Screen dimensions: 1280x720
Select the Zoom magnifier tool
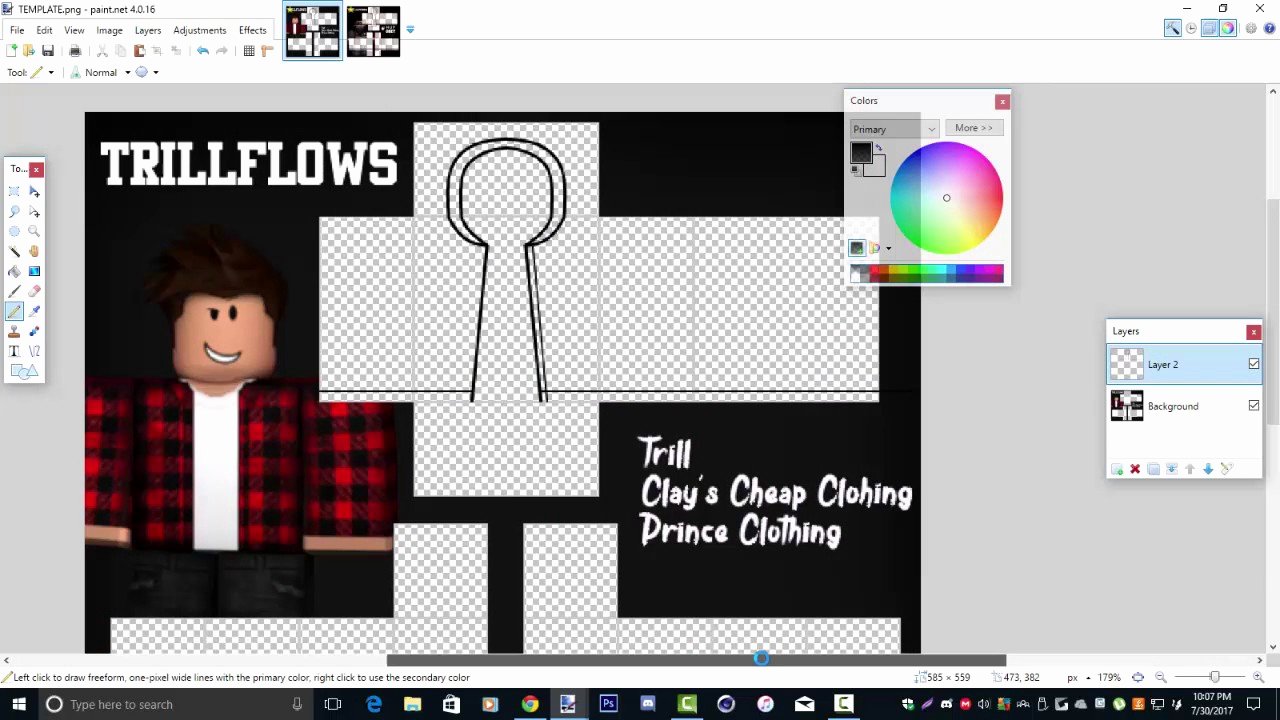[x=34, y=231]
